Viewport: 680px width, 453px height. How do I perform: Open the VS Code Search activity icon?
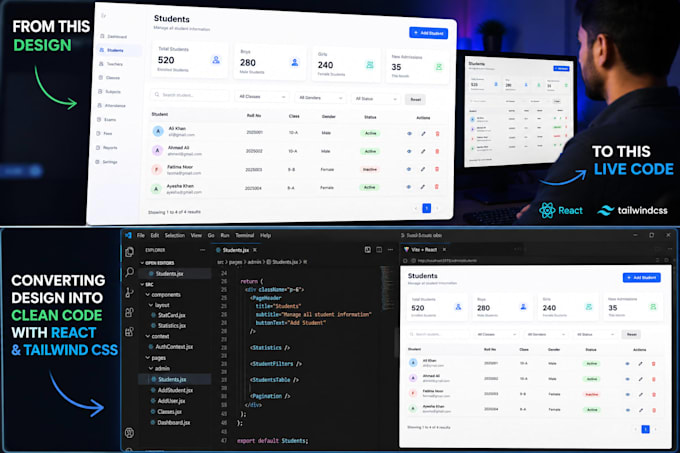[129, 272]
